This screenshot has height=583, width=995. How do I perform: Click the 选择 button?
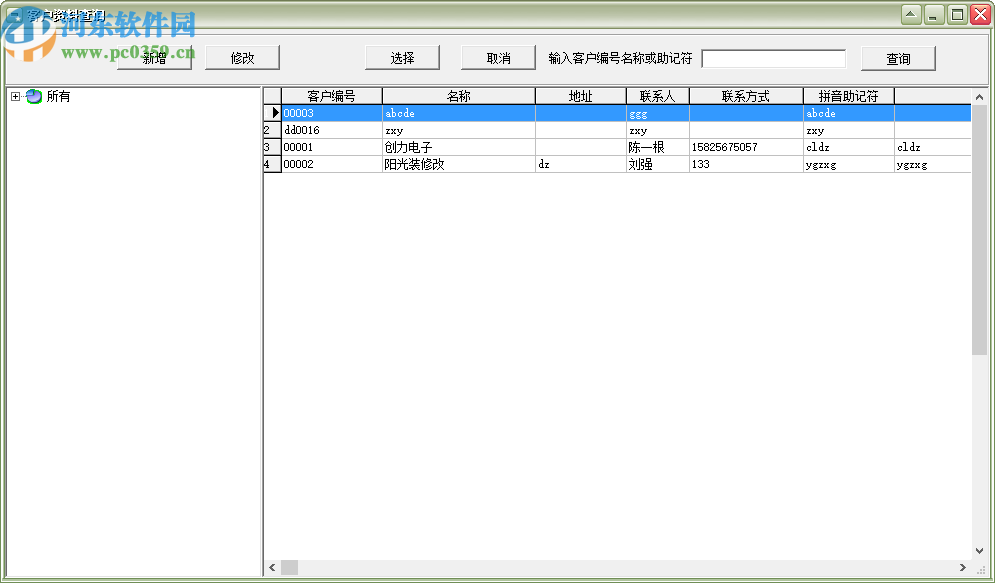[402, 58]
